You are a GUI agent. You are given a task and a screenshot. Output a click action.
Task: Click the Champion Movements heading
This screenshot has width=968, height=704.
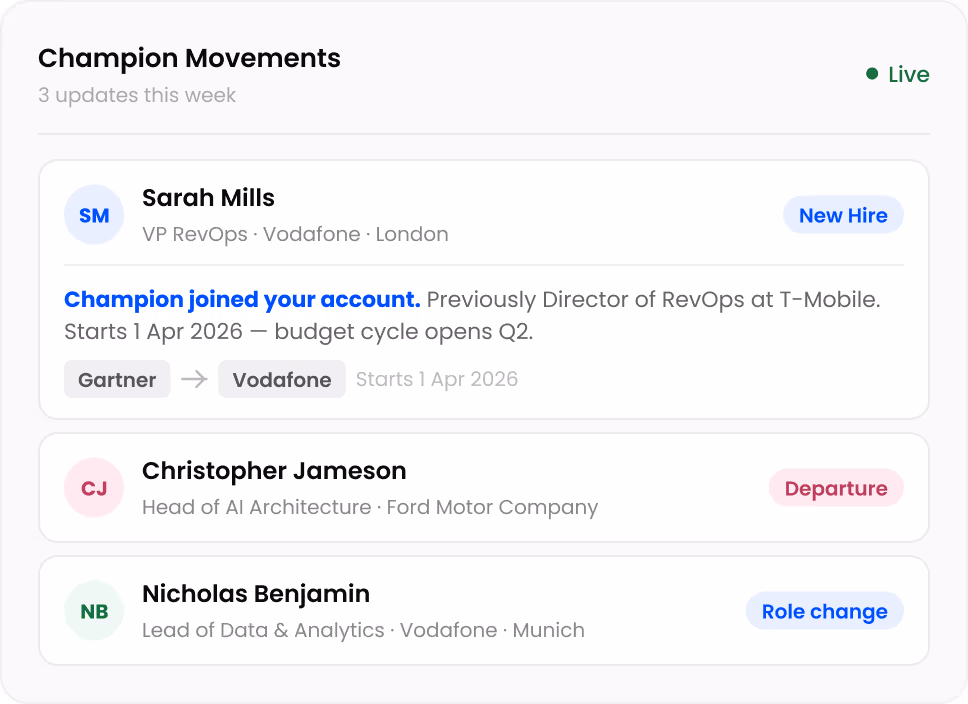tap(189, 58)
